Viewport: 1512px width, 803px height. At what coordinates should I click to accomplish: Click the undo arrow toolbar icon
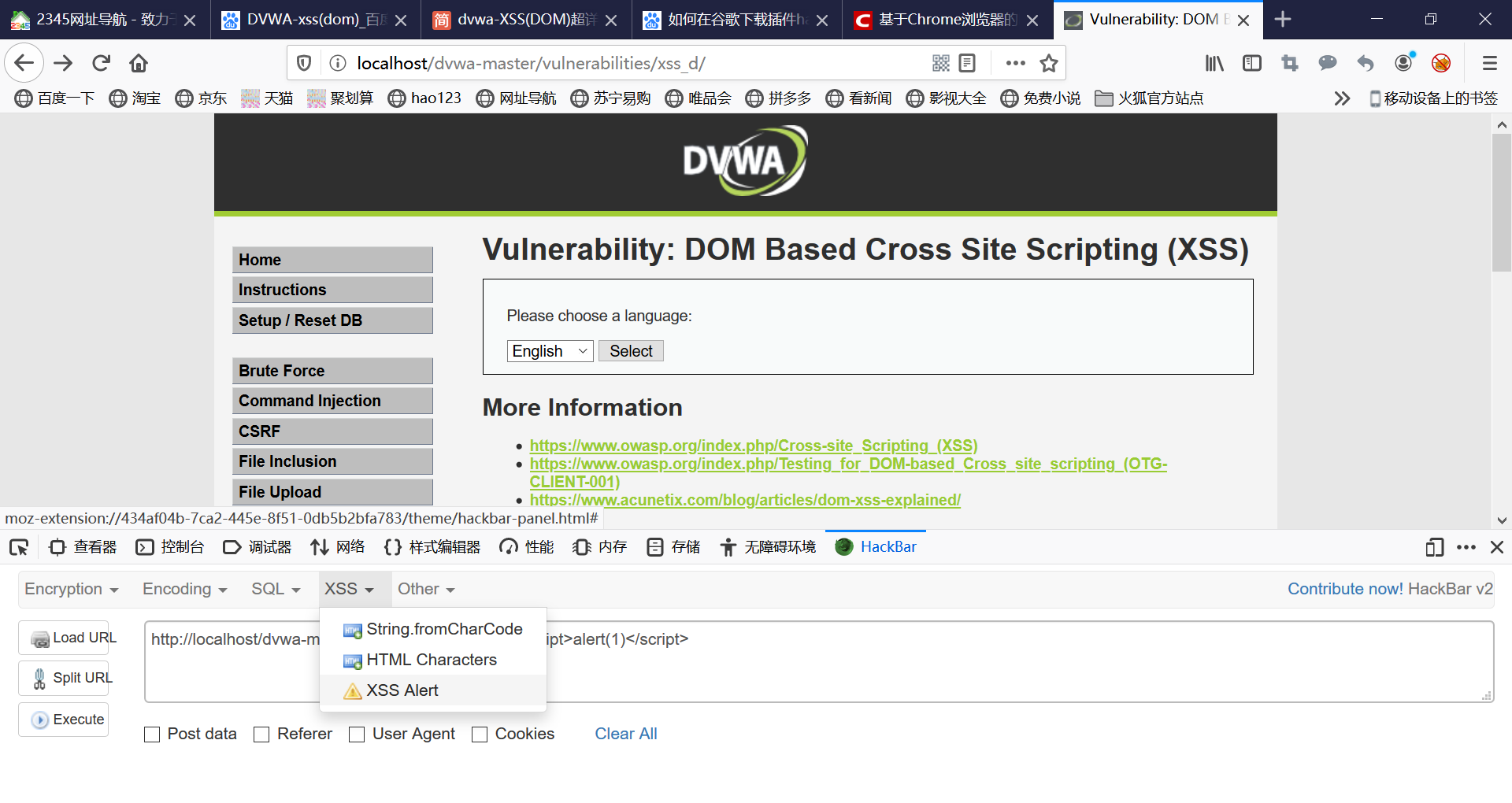pyautogui.click(x=1366, y=63)
